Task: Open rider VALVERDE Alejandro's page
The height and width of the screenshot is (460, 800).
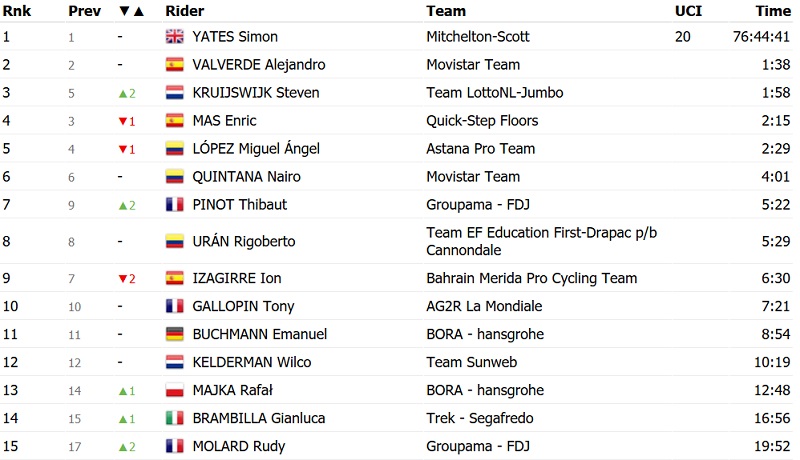Action: (260, 65)
